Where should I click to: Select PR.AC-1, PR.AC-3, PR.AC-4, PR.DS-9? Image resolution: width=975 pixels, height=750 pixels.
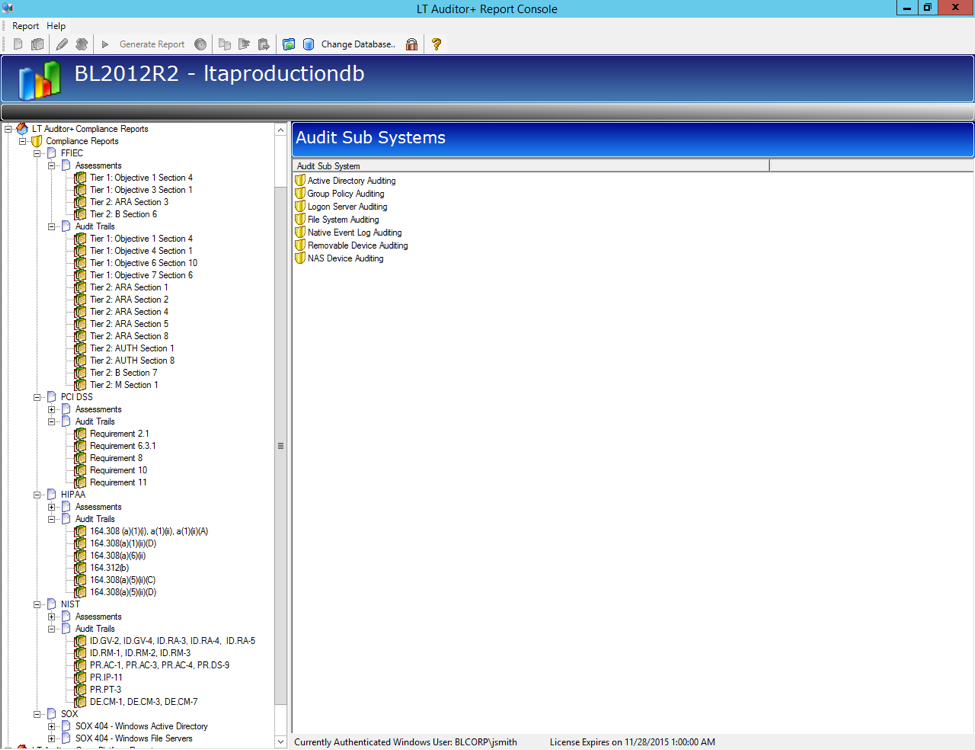pos(159,665)
